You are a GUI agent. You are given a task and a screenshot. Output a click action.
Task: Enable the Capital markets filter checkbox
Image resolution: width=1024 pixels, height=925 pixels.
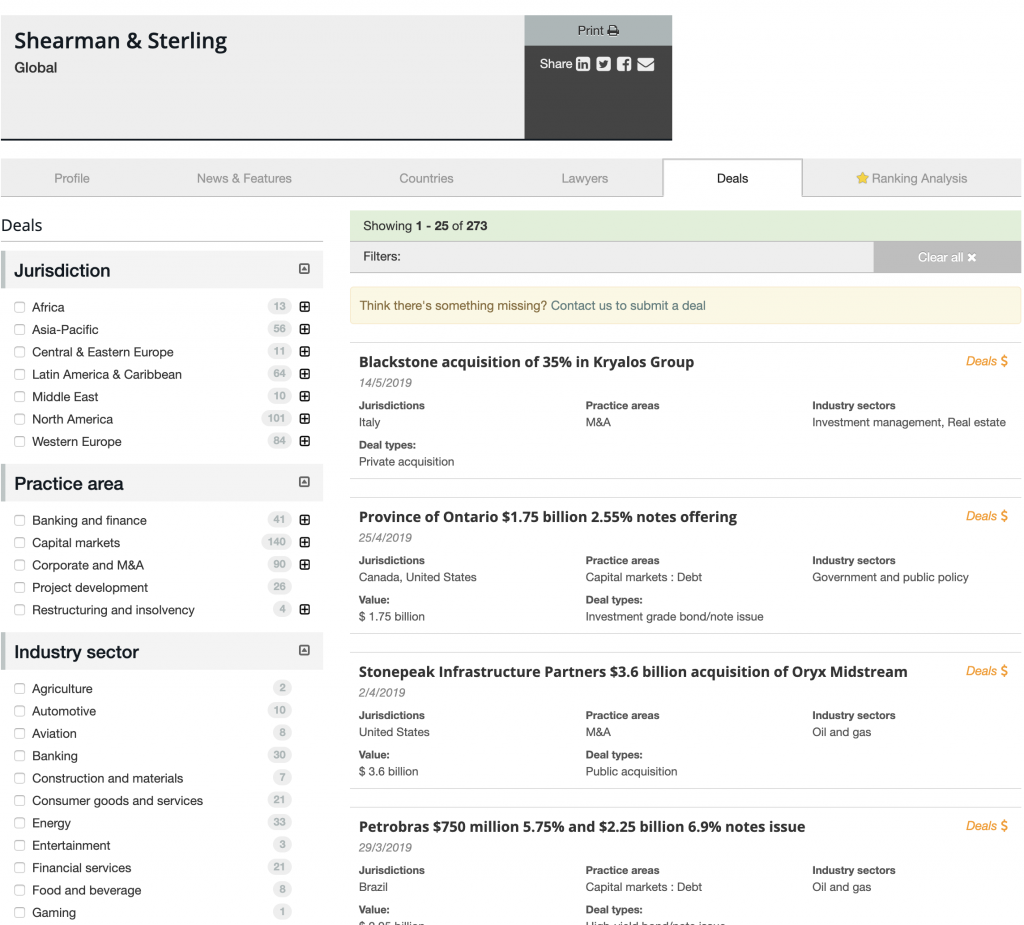[20, 543]
